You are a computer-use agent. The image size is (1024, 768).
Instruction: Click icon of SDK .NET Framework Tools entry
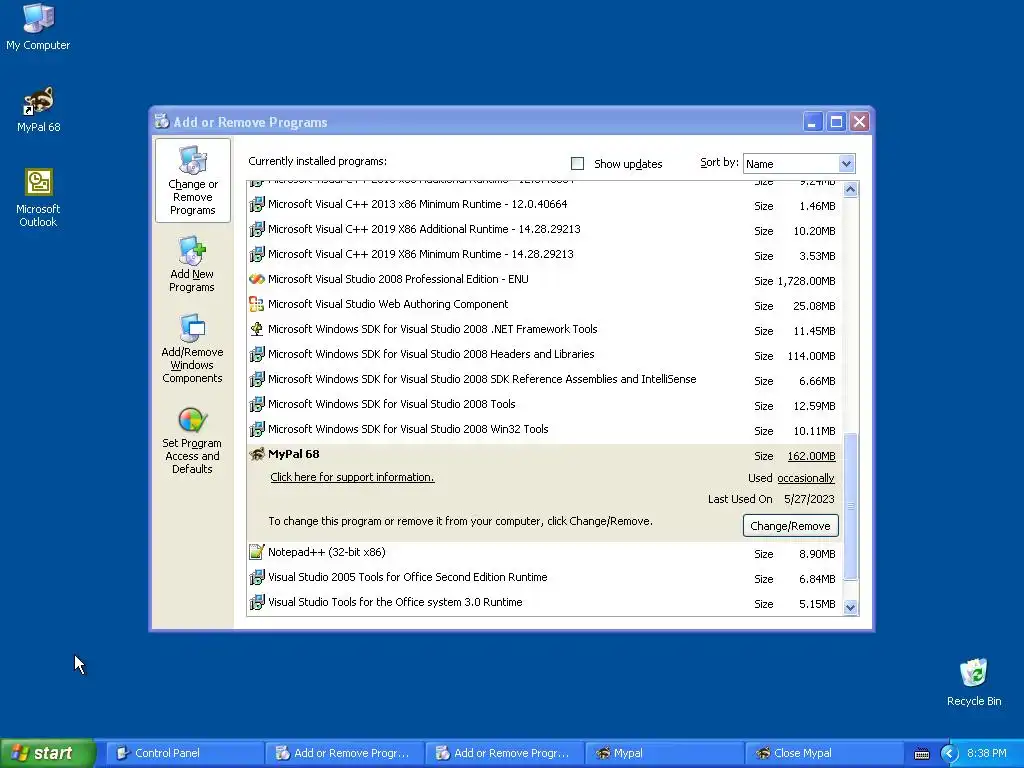pyautogui.click(x=257, y=329)
